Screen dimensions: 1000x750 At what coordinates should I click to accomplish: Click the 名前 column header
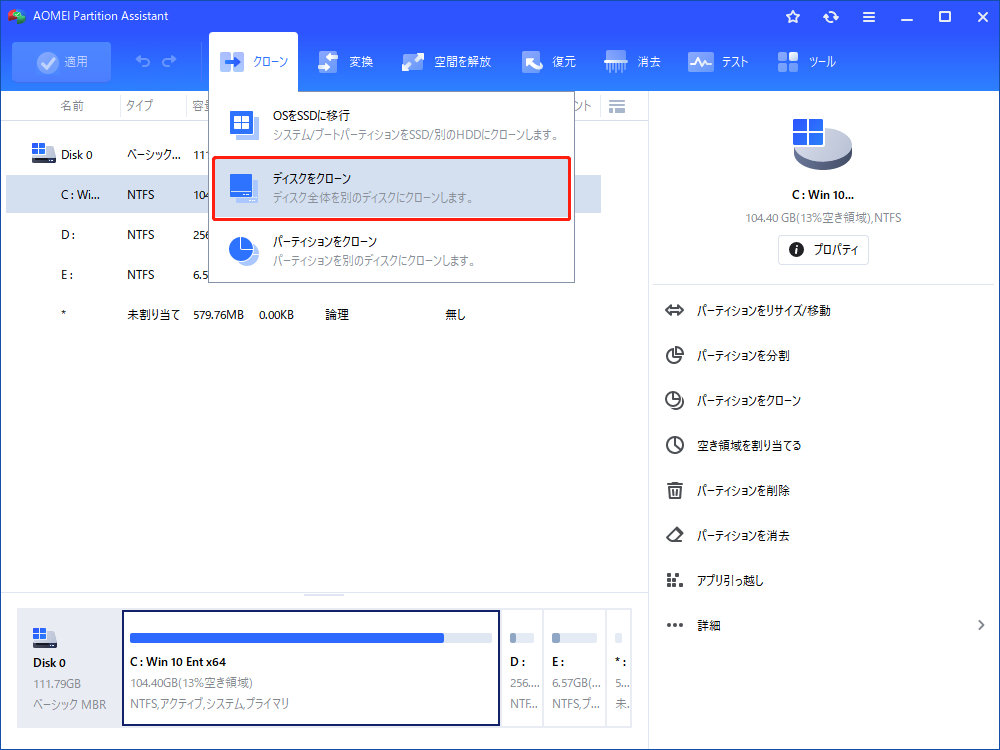click(x=71, y=106)
